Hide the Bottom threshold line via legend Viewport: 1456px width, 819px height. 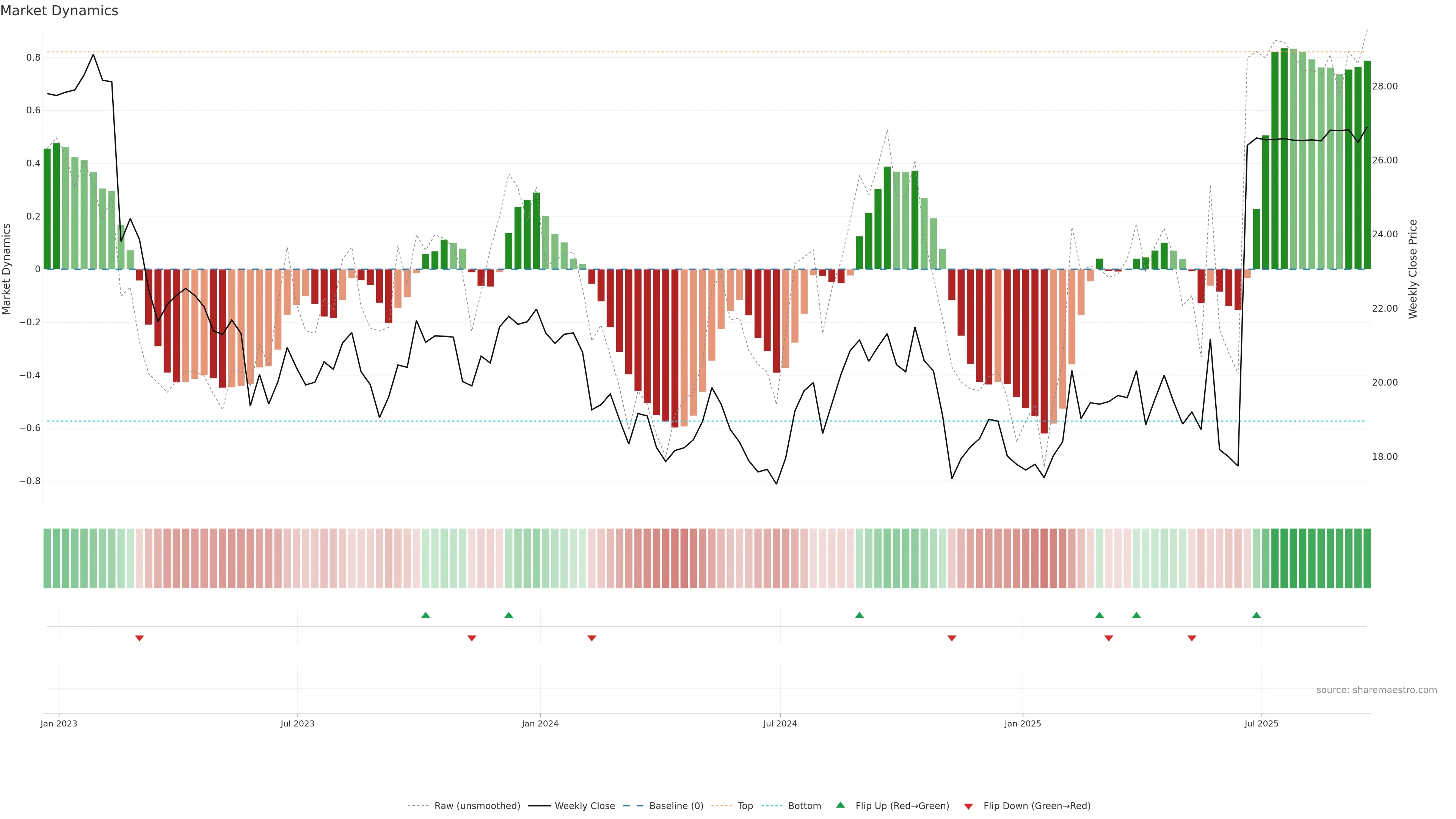pos(804,806)
